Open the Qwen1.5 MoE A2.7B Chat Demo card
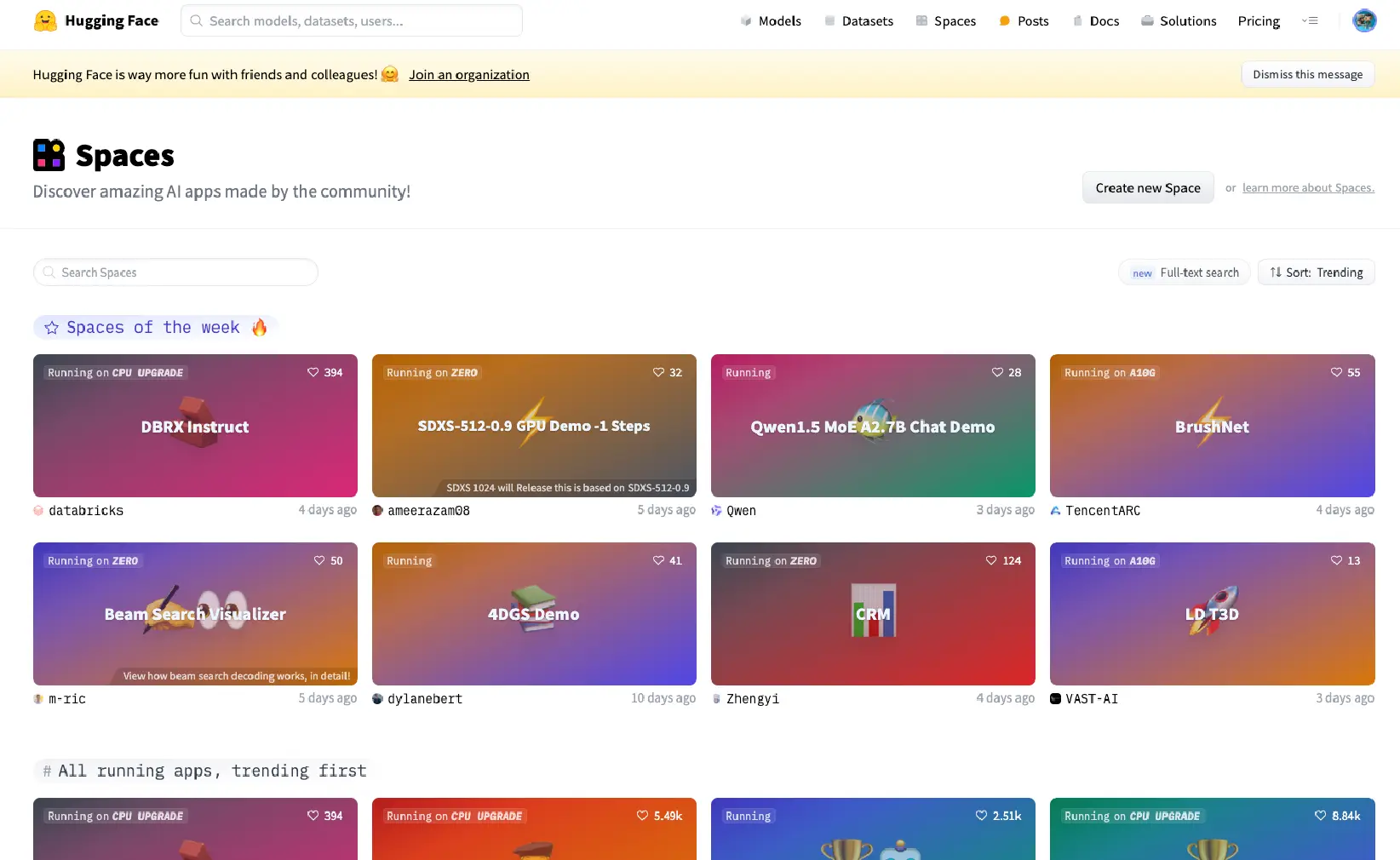This screenshot has width=1400, height=860. (873, 426)
